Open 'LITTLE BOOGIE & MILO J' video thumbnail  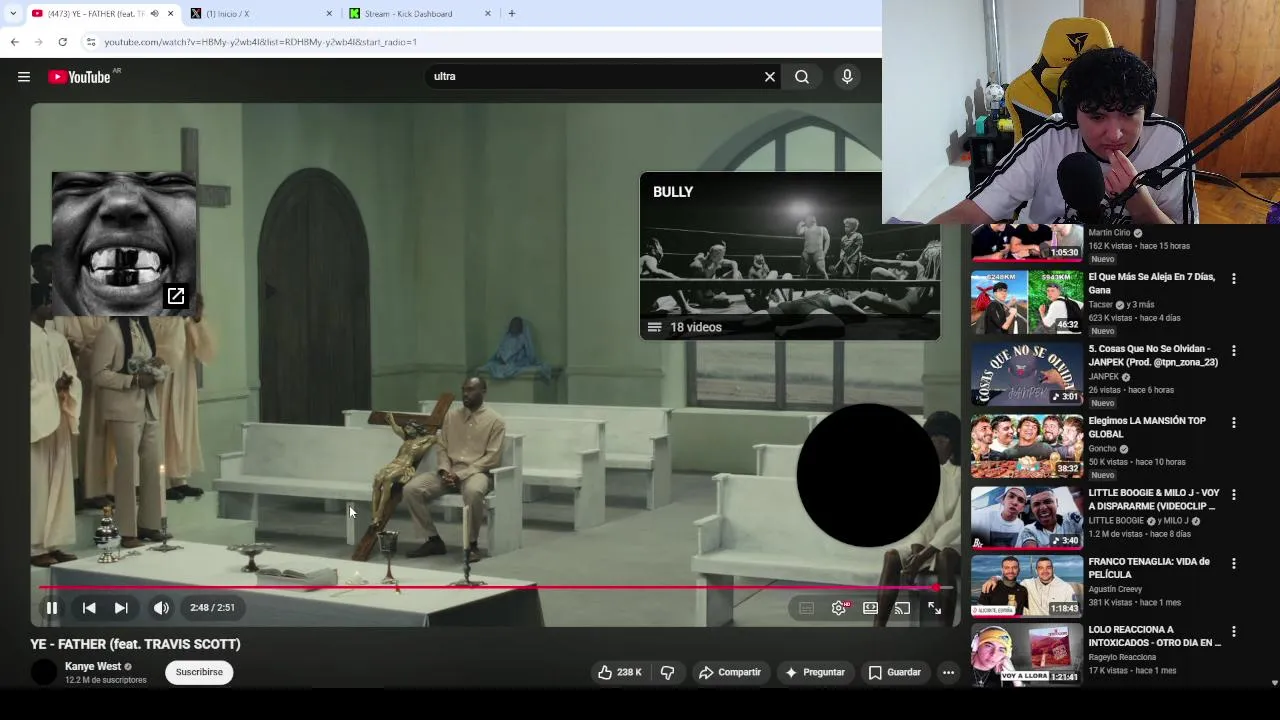(x=1027, y=518)
